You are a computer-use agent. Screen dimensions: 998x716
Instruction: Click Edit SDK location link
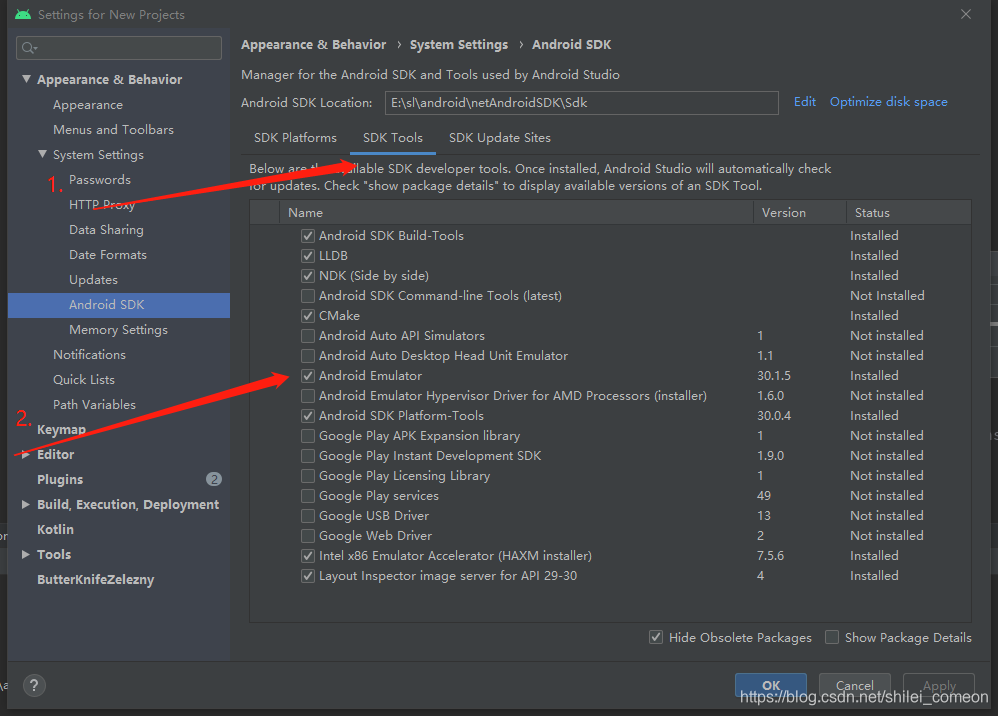(x=805, y=102)
